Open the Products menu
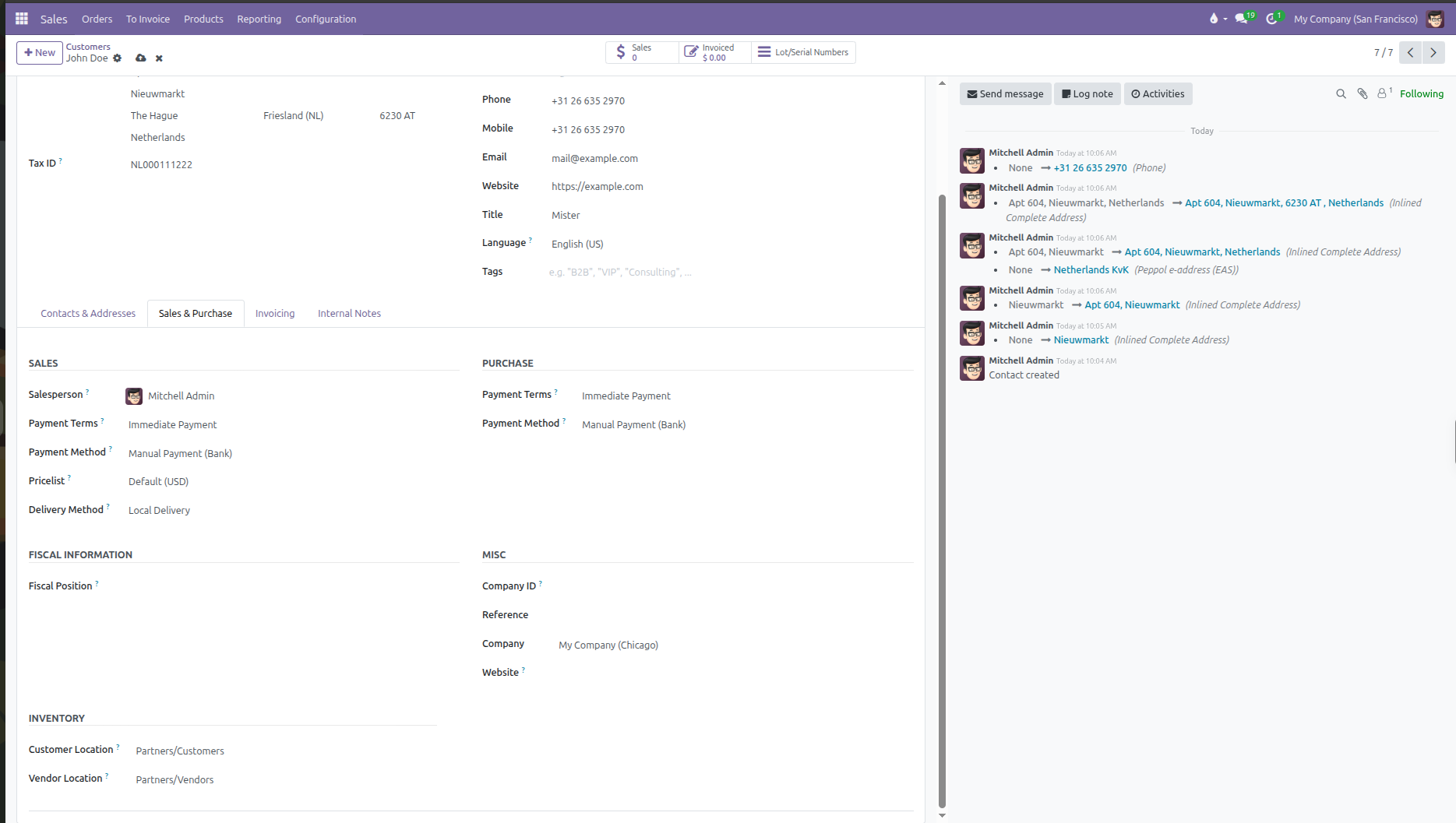 pos(203,19)
